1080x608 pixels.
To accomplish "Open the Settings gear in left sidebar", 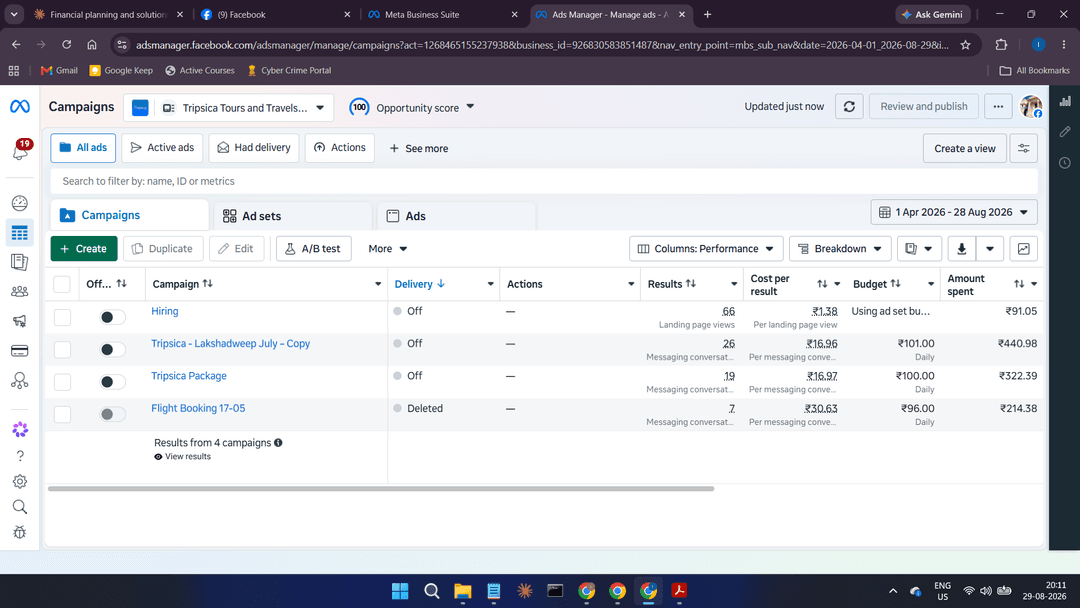I will [20, 481].
